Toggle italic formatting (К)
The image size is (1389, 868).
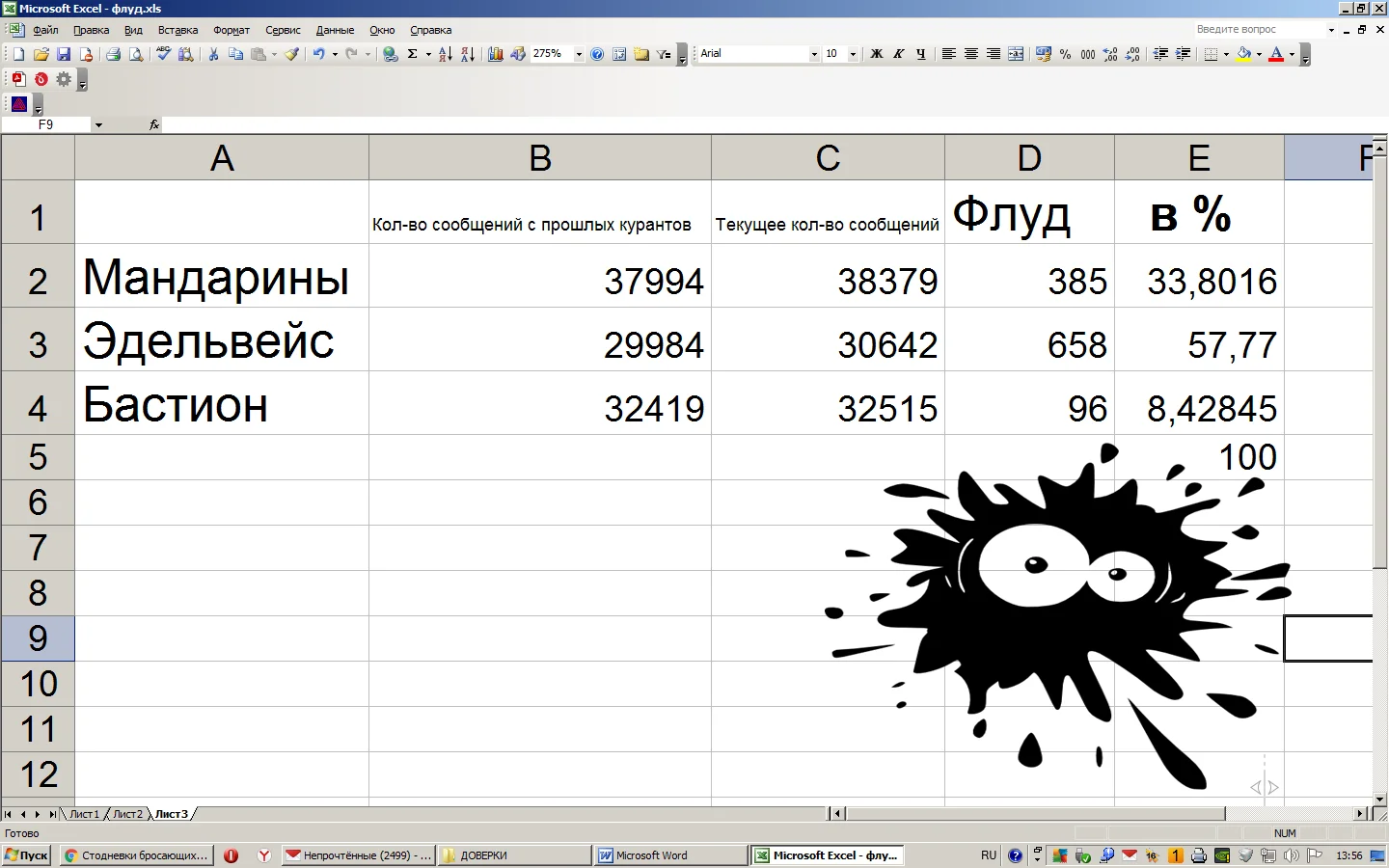(x=898, y=54)
